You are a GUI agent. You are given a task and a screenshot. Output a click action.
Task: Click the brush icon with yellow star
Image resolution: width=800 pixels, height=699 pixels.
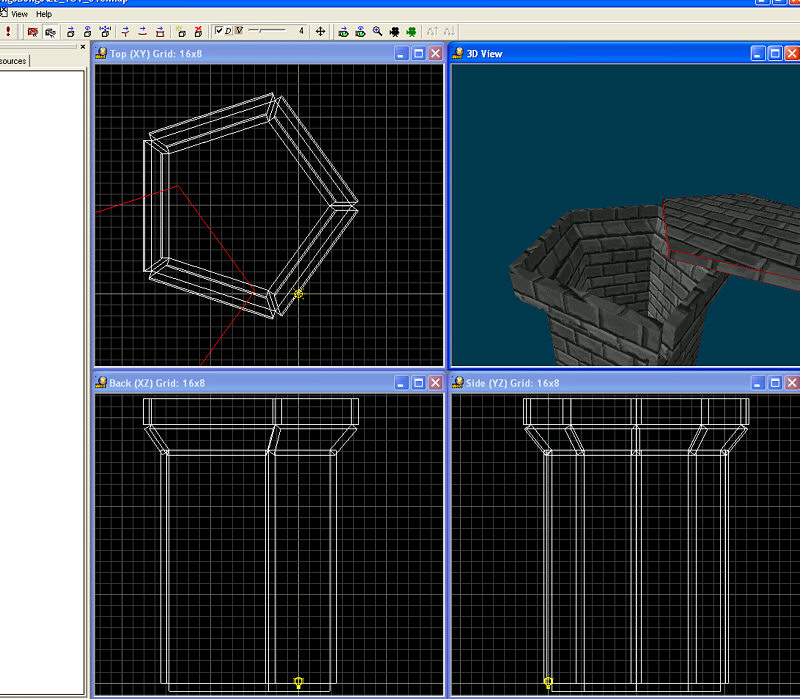(x=179, y=32)
